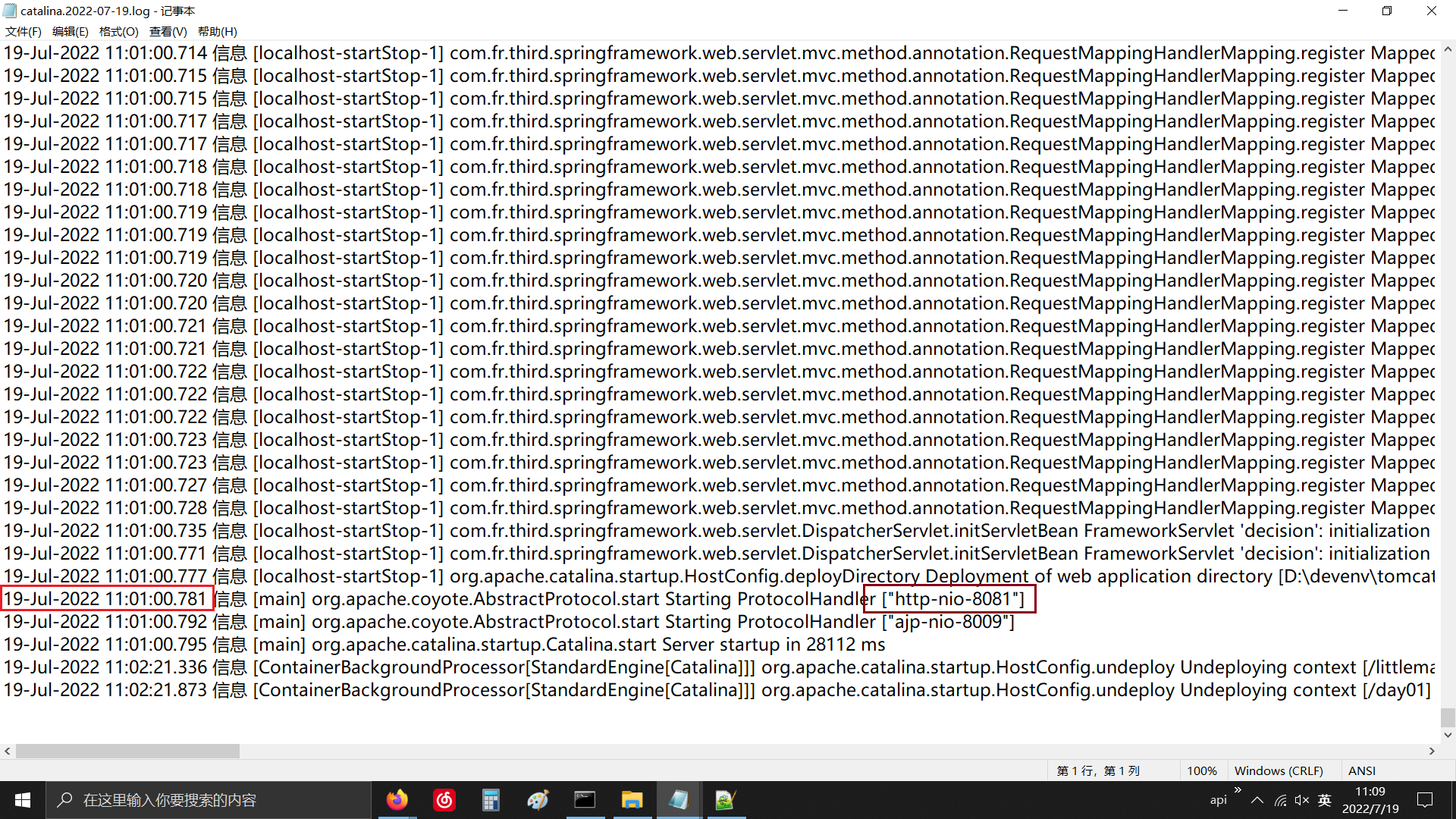Click the text Server startup in 28112 ms
This screenshot has height=819, width=1456.
(x=773, y=645)
